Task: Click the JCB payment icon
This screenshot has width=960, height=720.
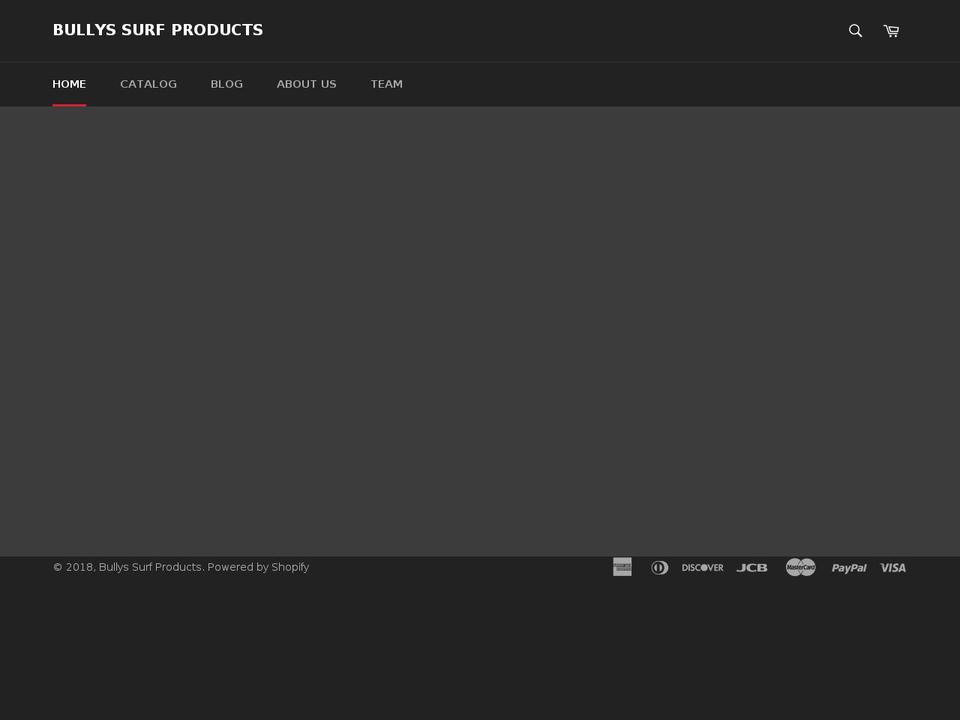Action: pos(752,568)
